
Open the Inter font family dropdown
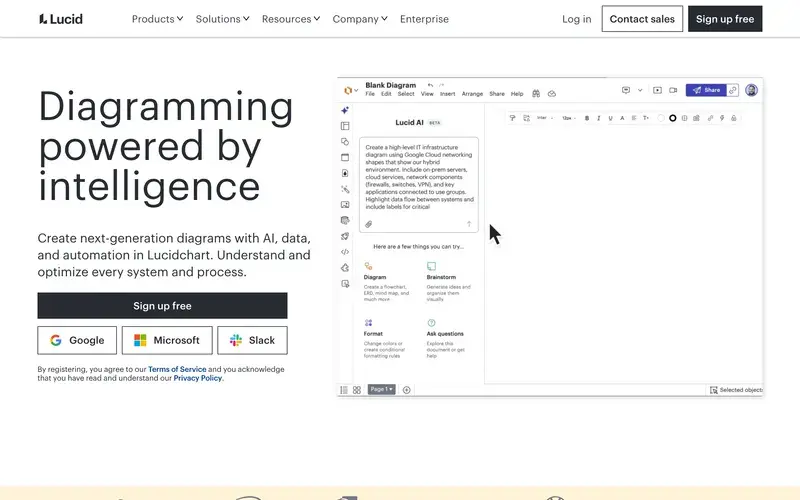[545, 118]
